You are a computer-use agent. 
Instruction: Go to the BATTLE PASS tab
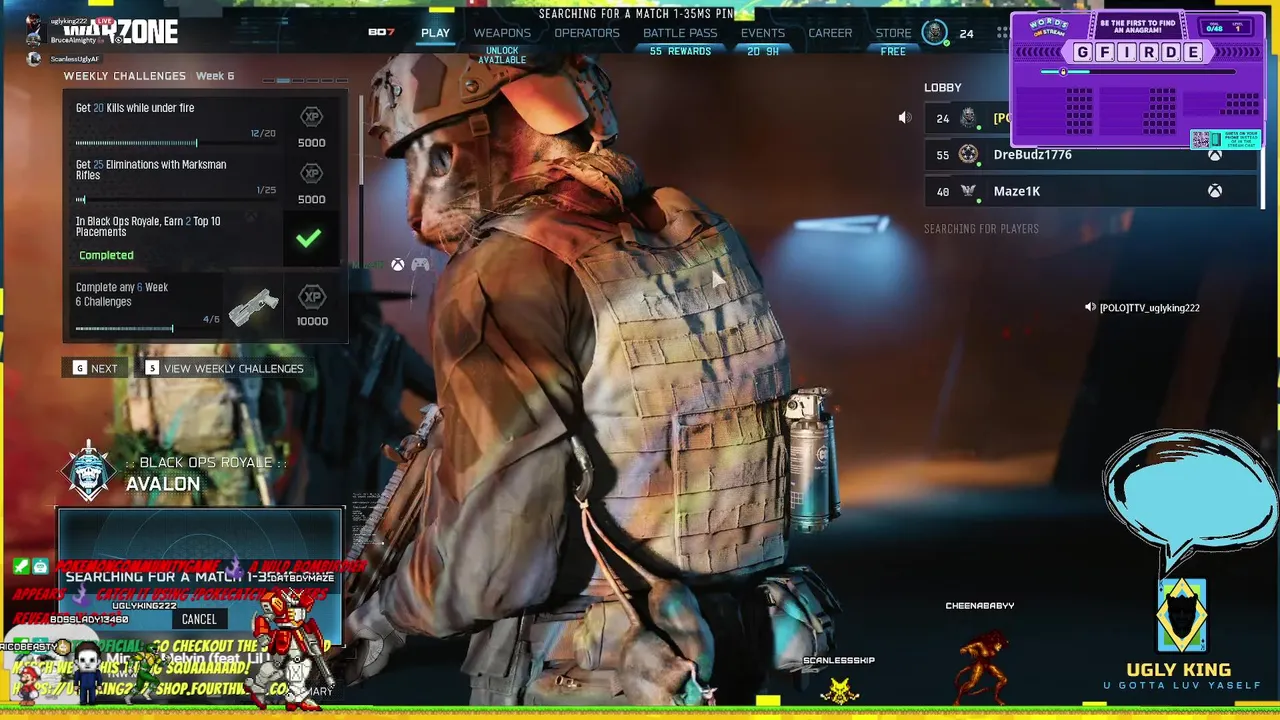[x=680, y=33]
